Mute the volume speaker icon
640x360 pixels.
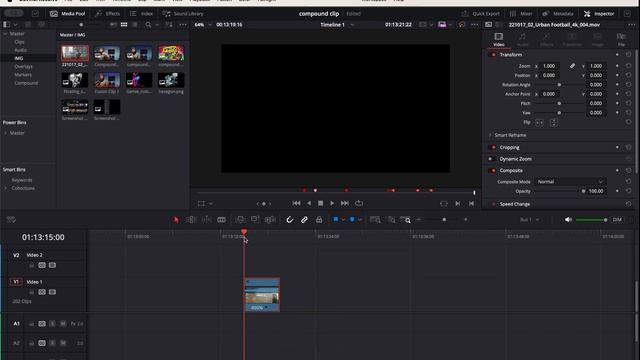pyautogui.click(x=568, y=220)
